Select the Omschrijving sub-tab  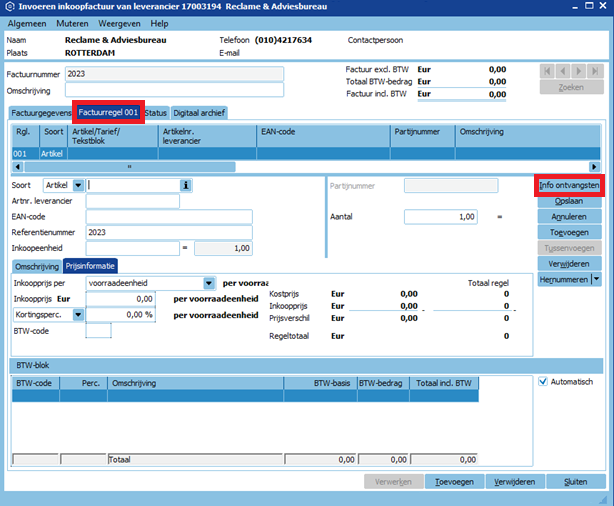click(35, 266)
